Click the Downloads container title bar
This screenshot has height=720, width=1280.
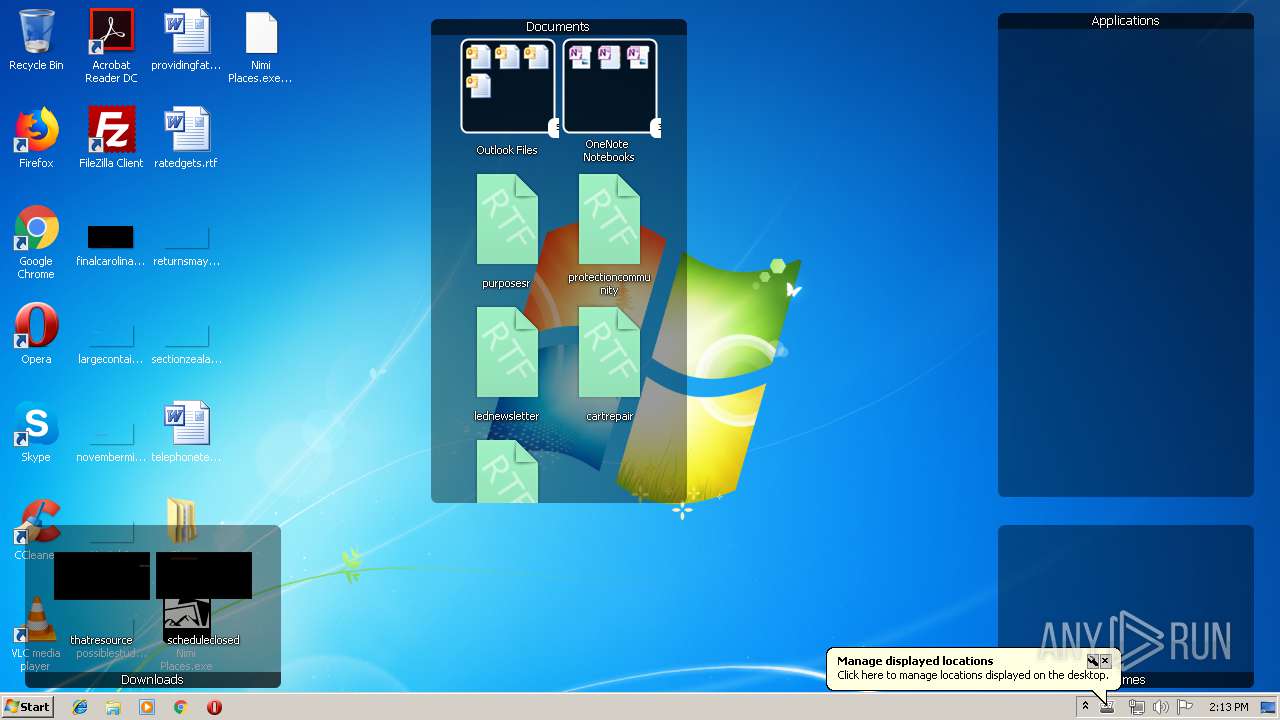pos(152,680)
